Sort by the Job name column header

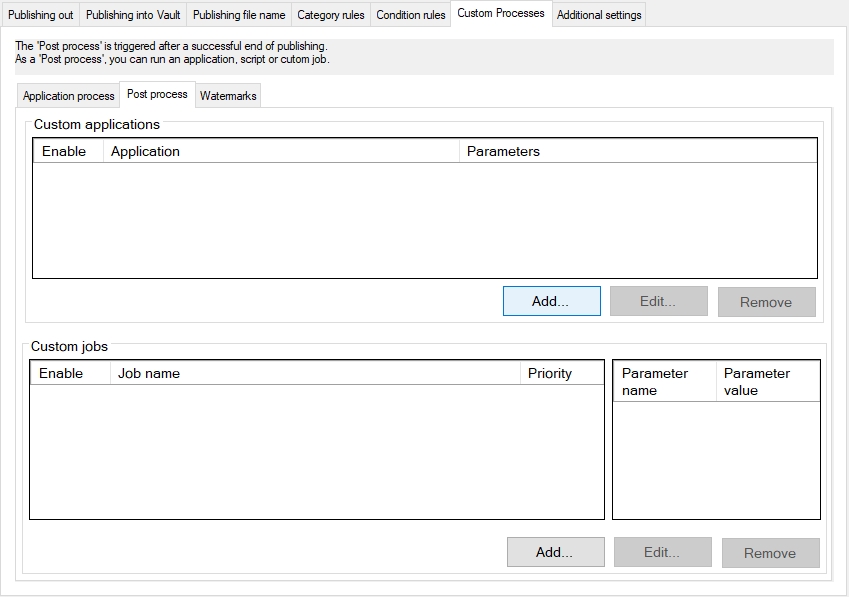[314, 373]
